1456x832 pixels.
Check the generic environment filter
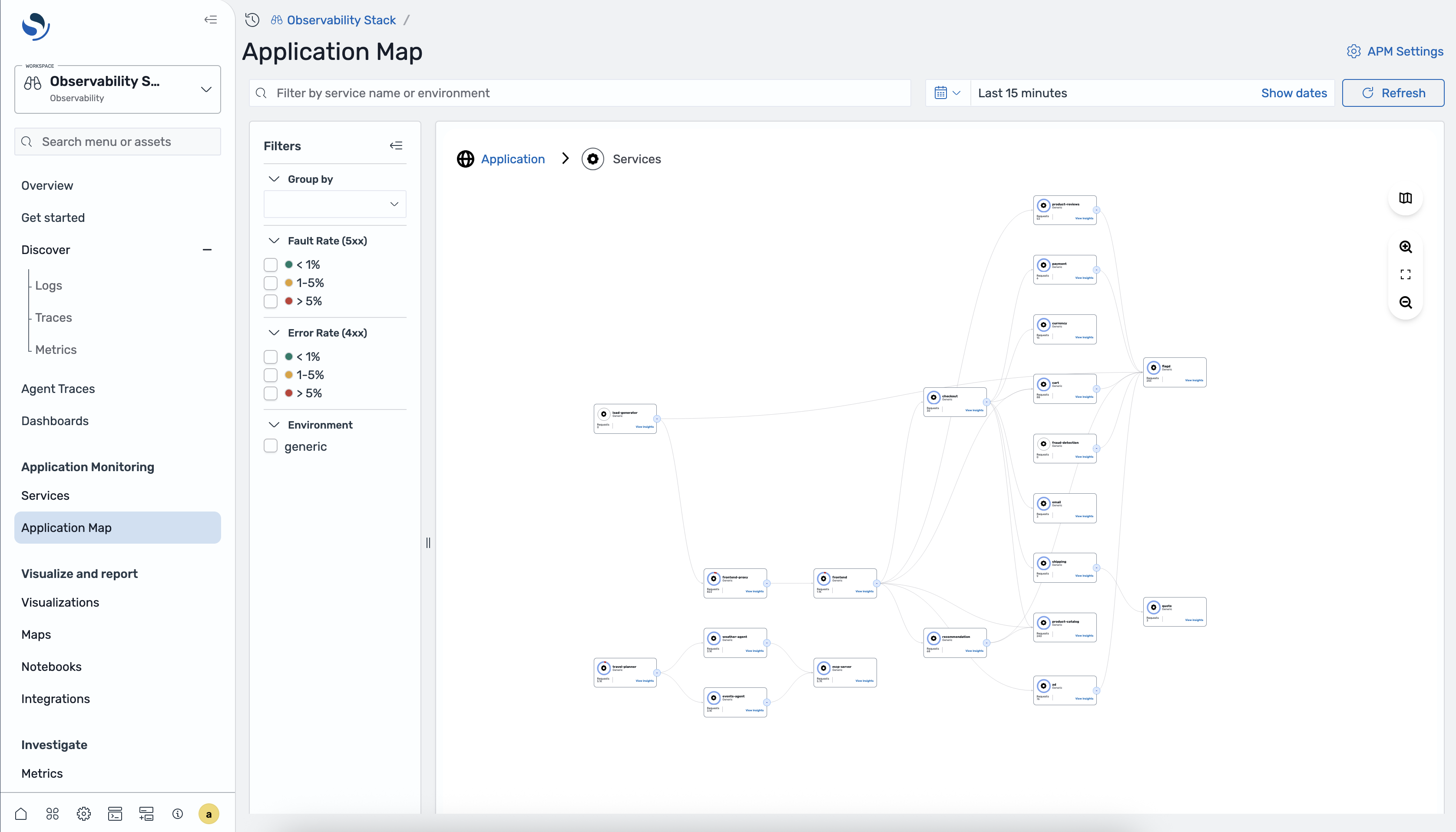click(270, 446)
